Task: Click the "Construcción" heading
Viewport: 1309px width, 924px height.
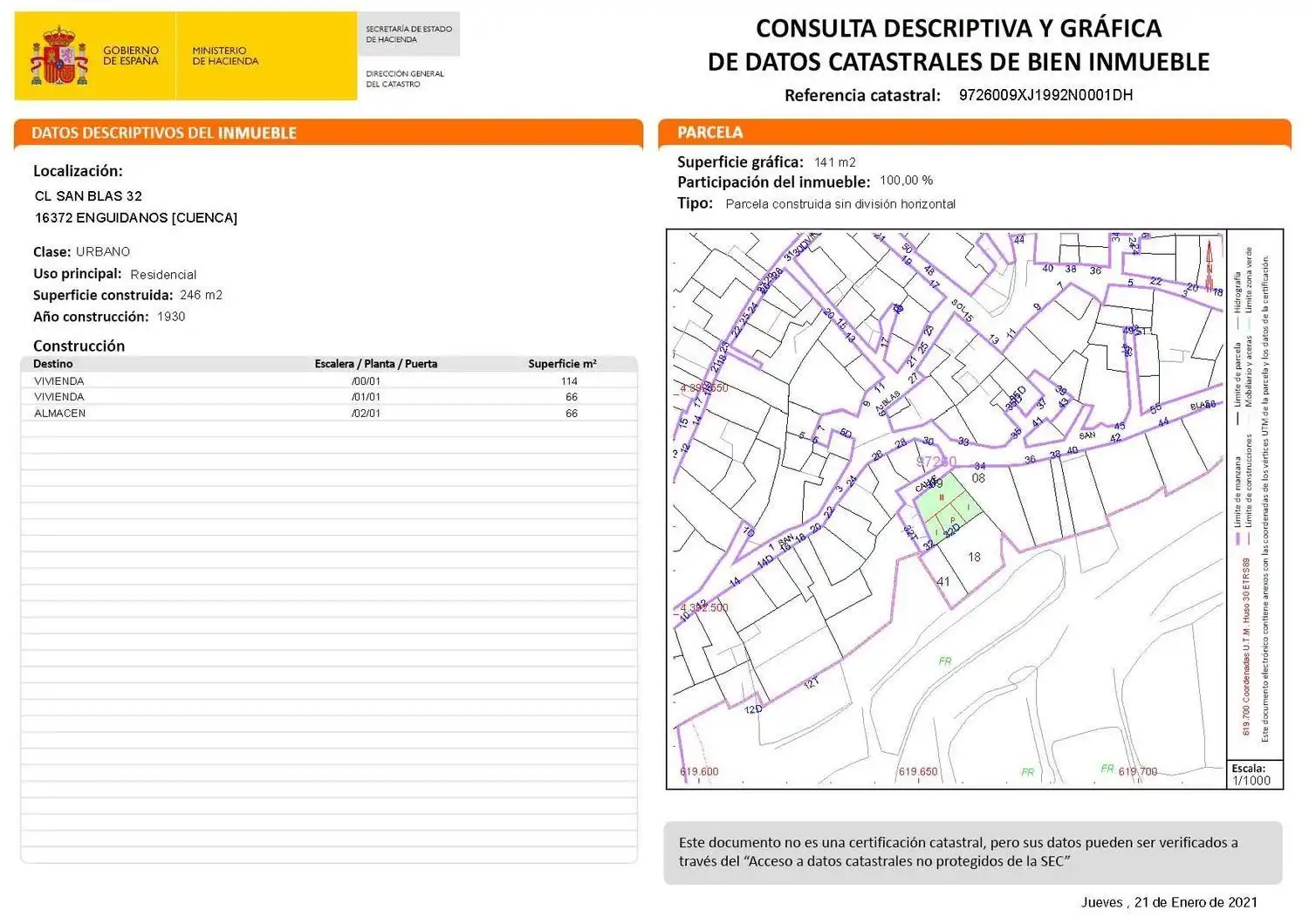Action: 79,346
